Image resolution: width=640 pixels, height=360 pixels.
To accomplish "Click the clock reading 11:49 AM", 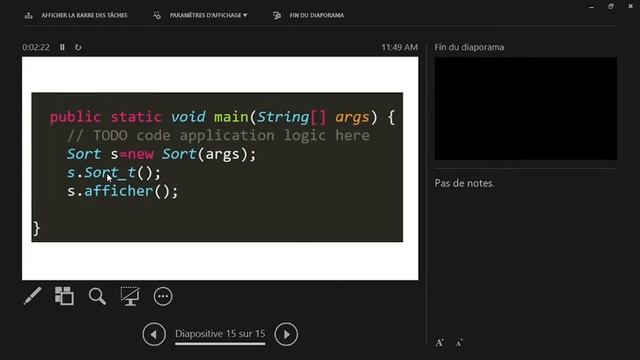I will coord(400,47).
